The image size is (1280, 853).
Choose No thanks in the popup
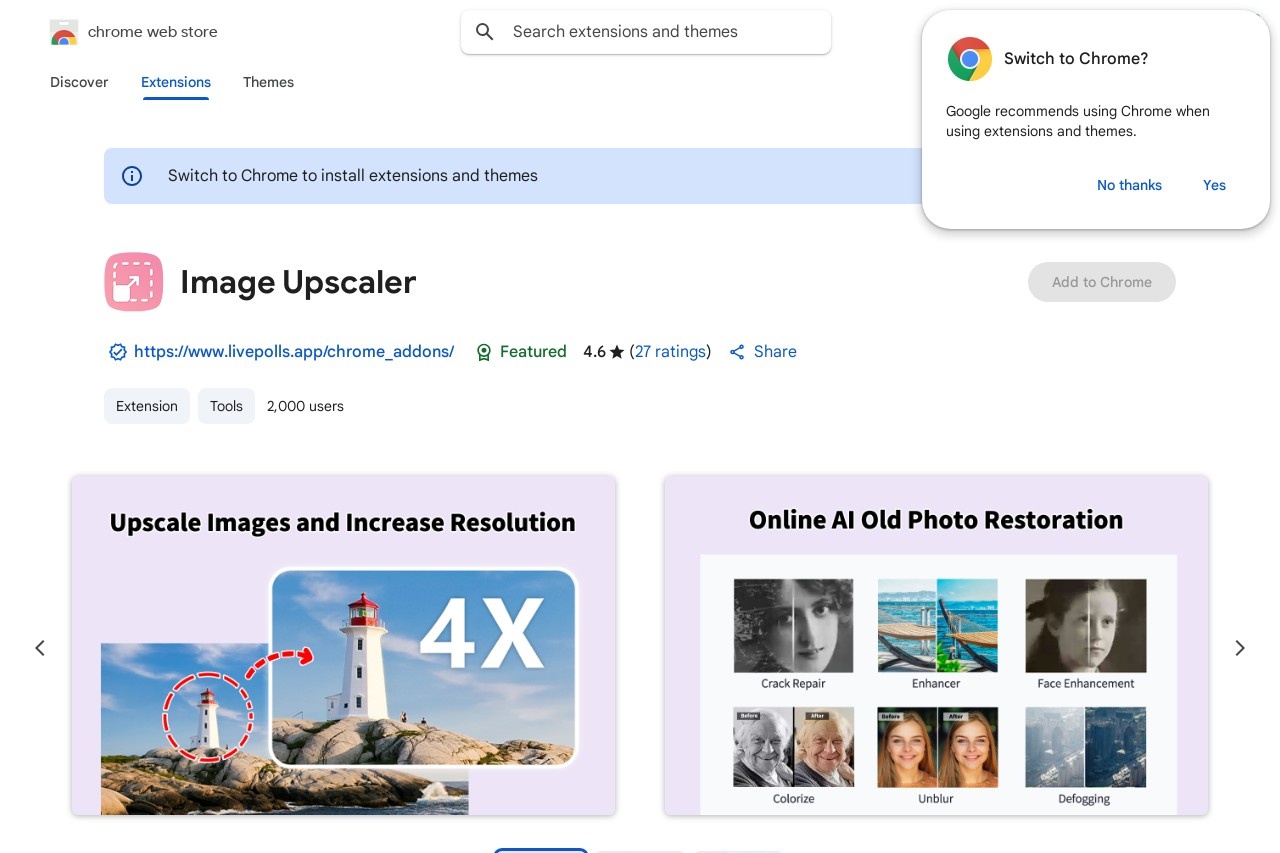(x=1129, y=185)
